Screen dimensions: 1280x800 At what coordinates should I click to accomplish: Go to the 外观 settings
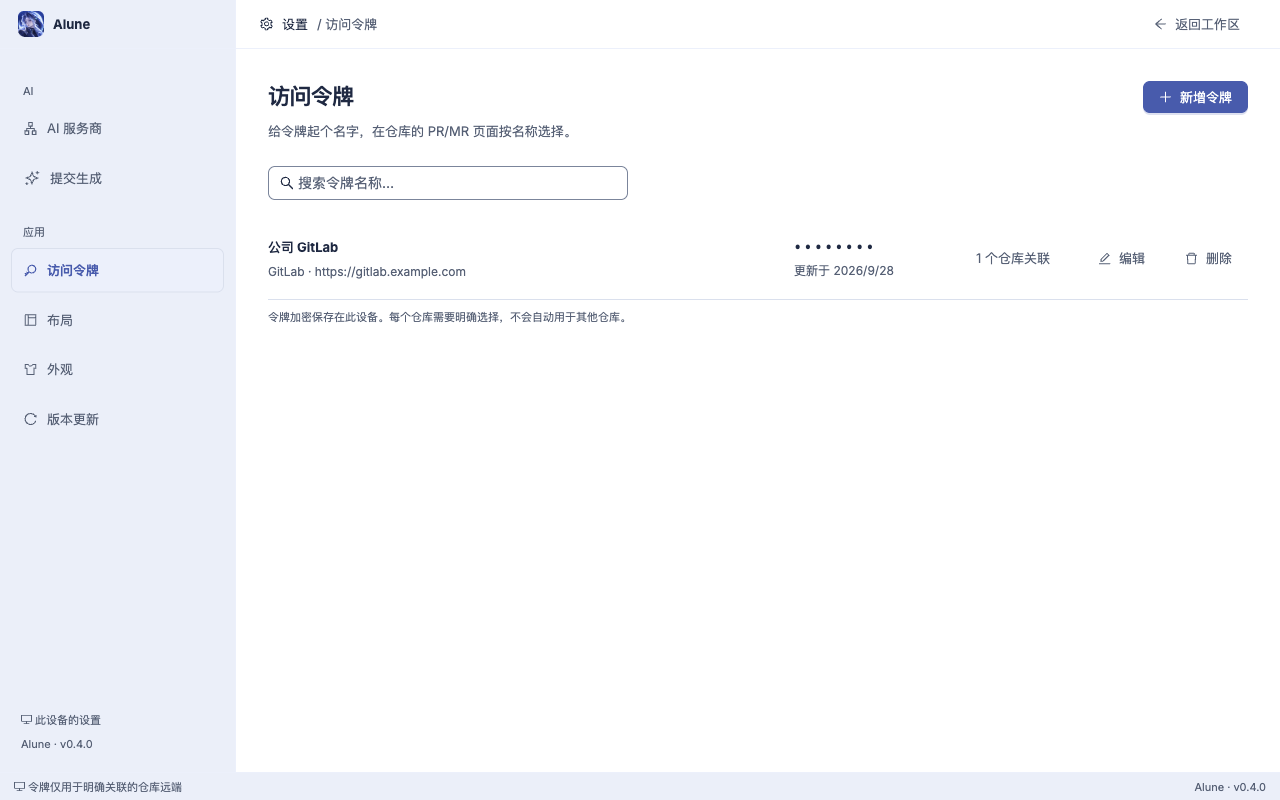(x=117, y=369)
